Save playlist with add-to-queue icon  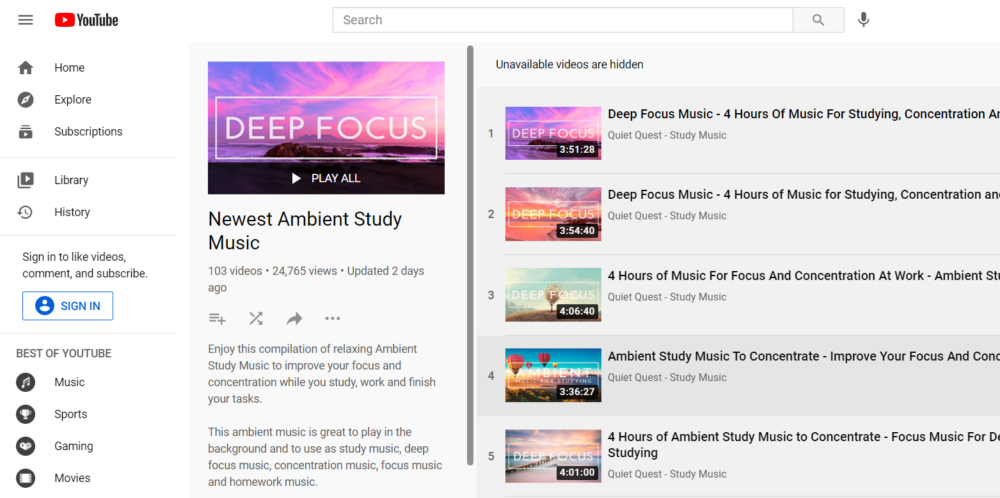[217, 319]
